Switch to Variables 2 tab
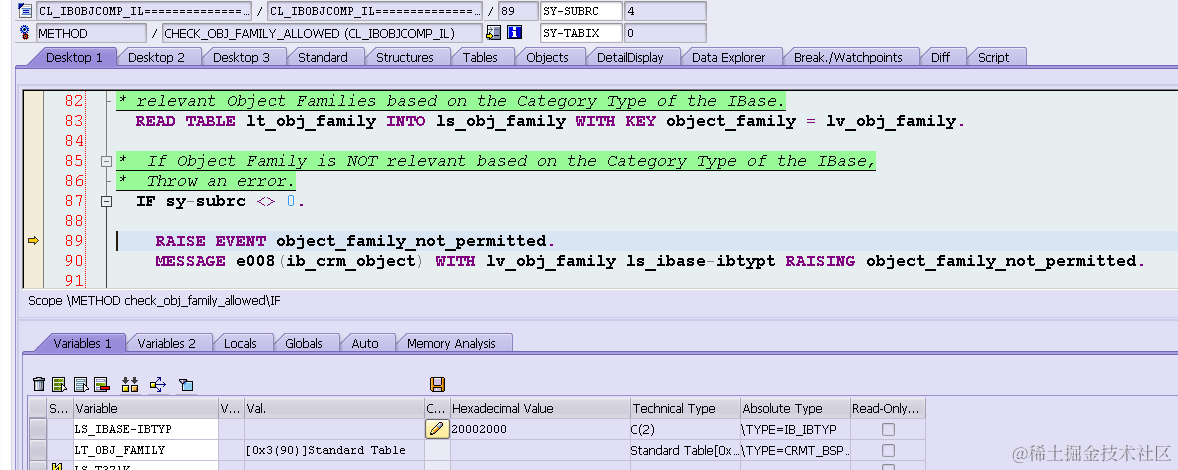 click(167, 343)
